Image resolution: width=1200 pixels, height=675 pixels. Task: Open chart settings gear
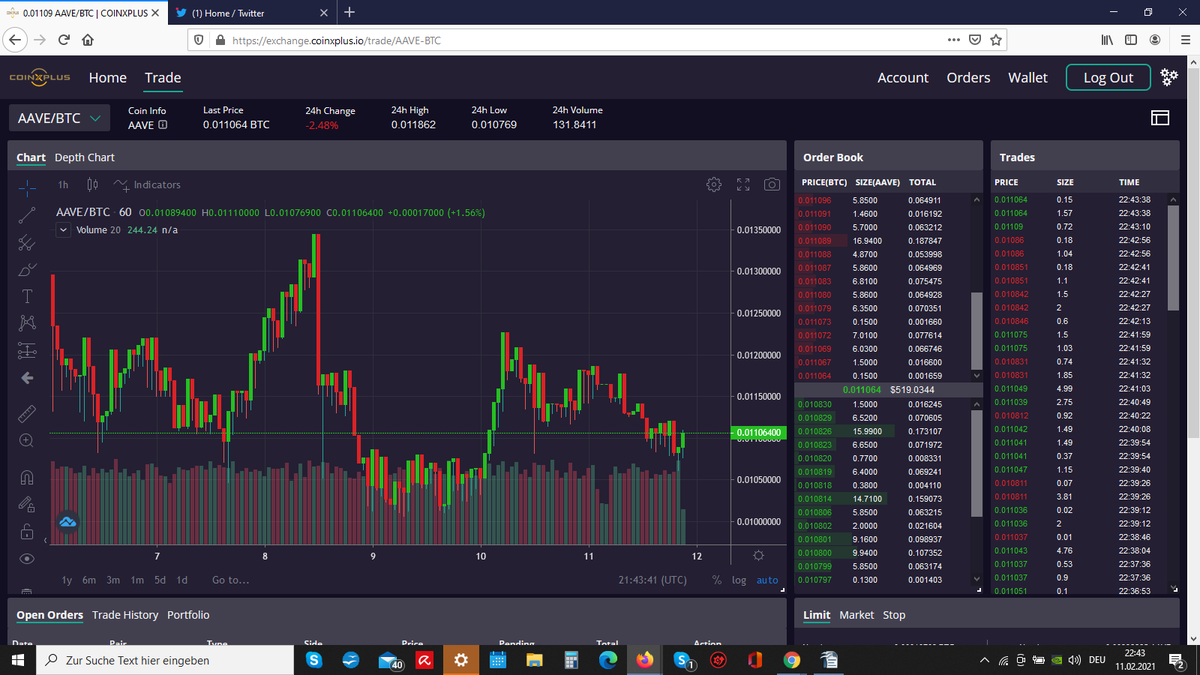(713, 185)
